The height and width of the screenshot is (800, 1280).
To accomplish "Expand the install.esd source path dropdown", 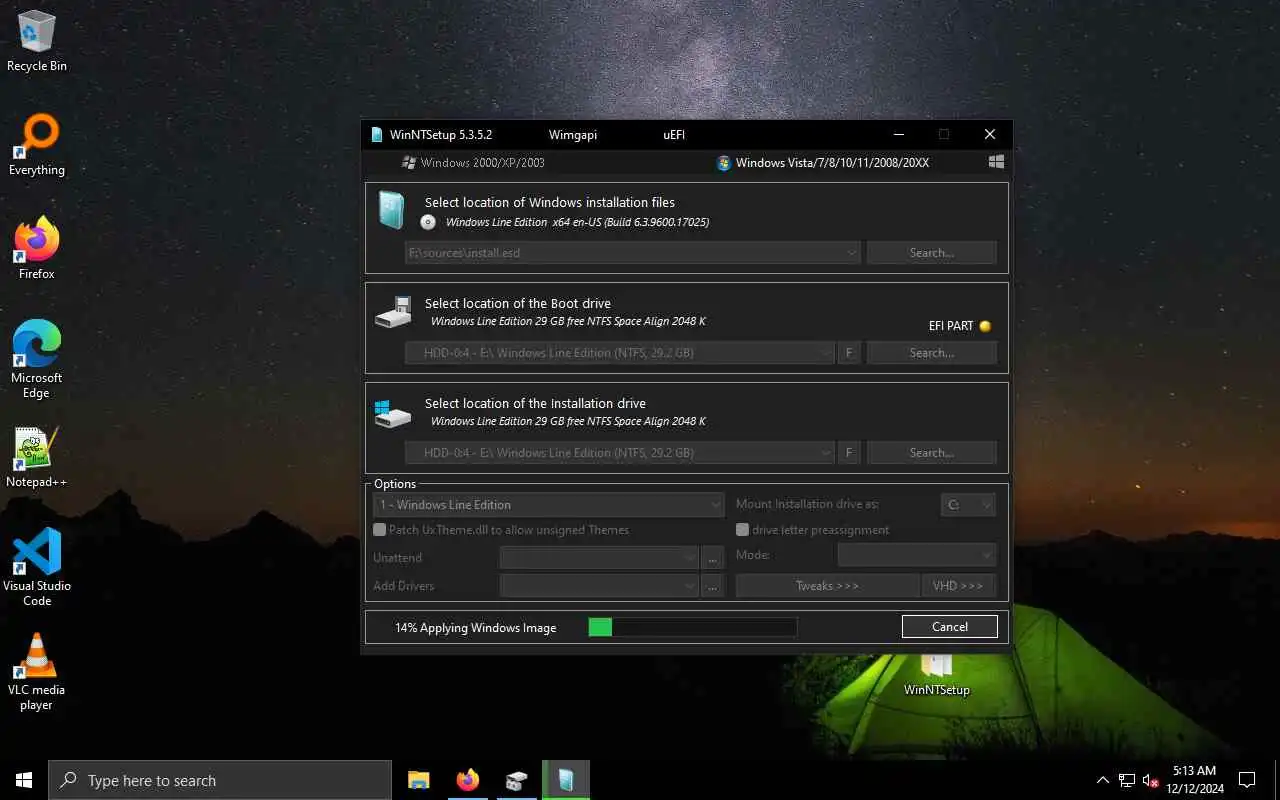I will (852, 253).
